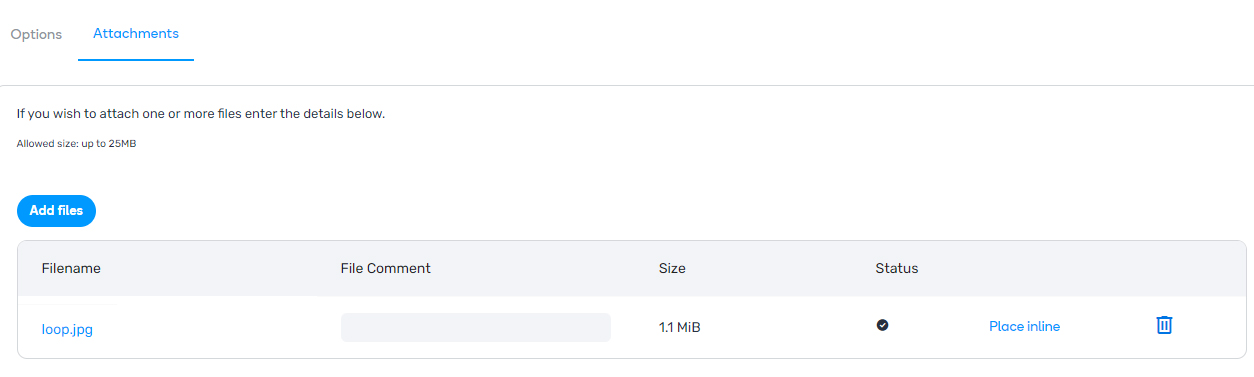This screenshot has height=377, width=1254.
Task: Click the Allowed size up to 25MB note
Action: click(76, 144)
